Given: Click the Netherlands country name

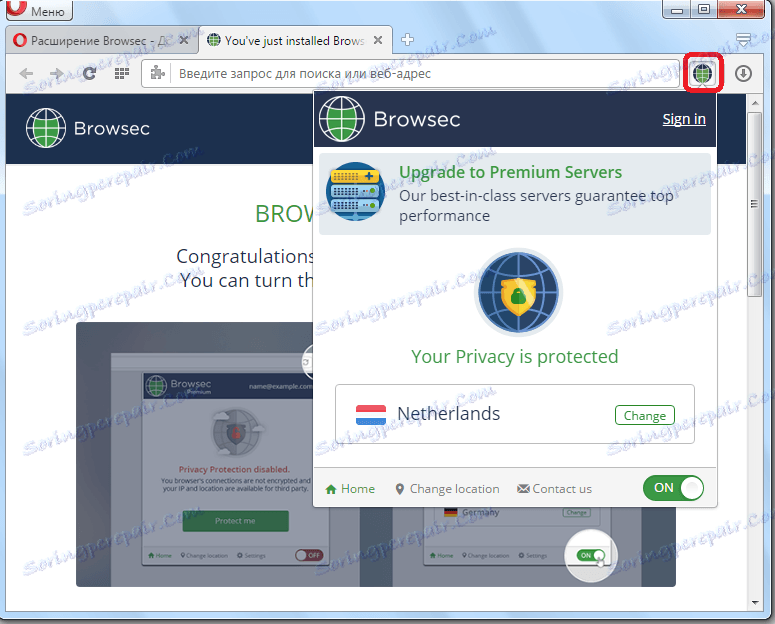Looking at the screenshot, I should (x=449, y=414).
